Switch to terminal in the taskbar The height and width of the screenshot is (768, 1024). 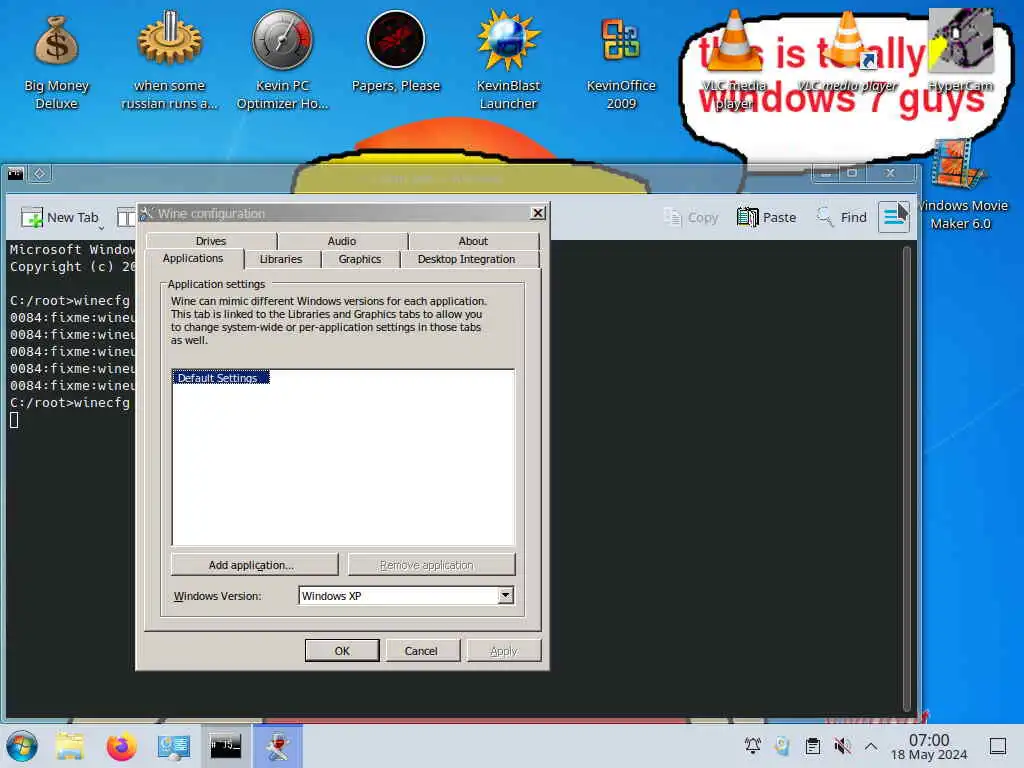click(225, 746)
